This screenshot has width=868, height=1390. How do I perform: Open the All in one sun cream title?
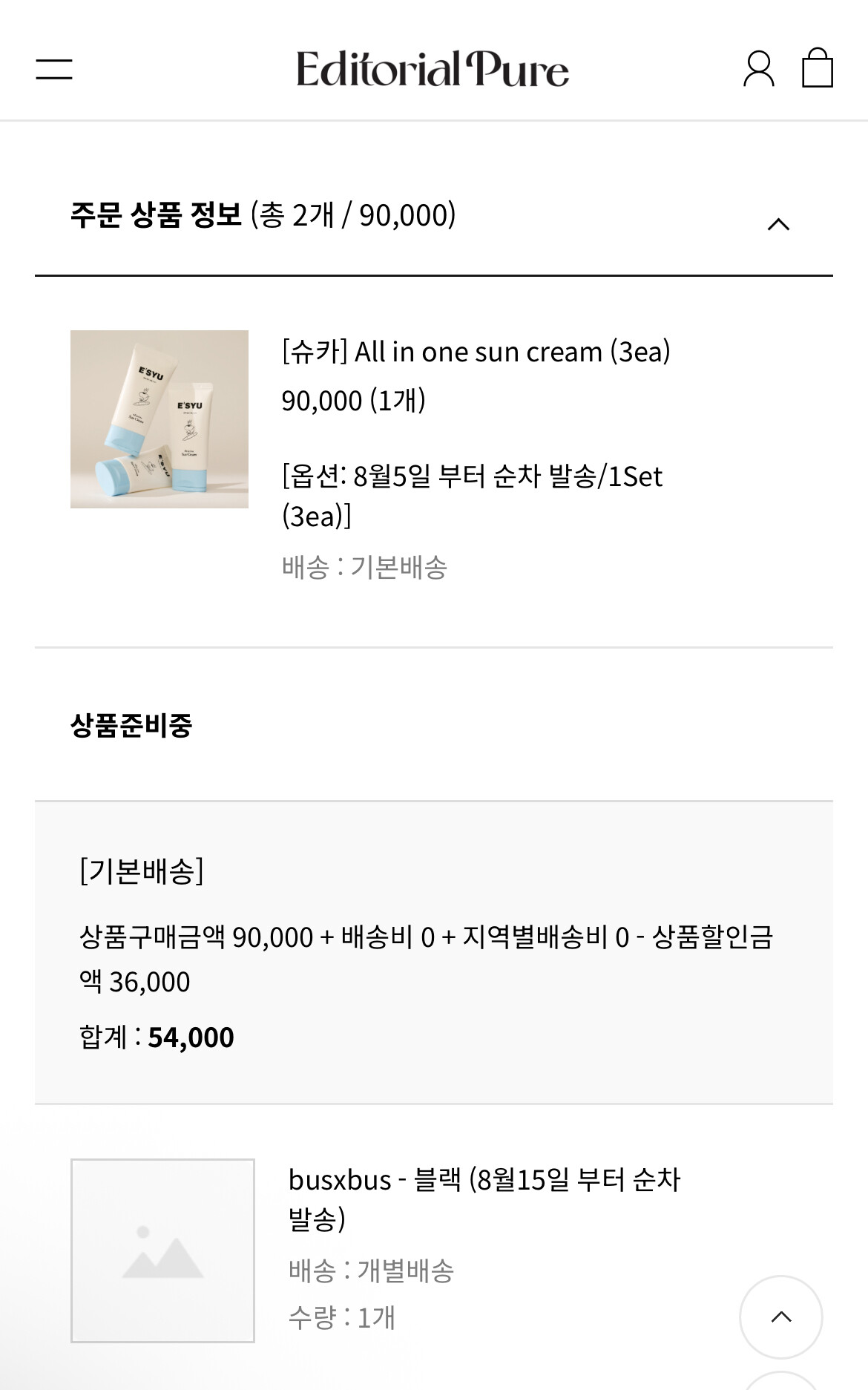(x=476, y=352)
